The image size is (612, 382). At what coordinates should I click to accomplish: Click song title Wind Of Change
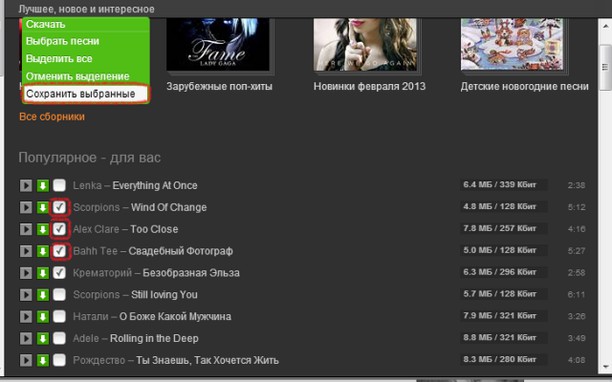click(x=169, y=207)
